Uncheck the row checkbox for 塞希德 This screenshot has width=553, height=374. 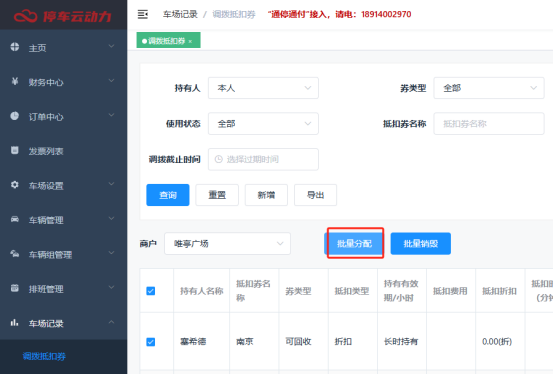click(x=151, y=342)
